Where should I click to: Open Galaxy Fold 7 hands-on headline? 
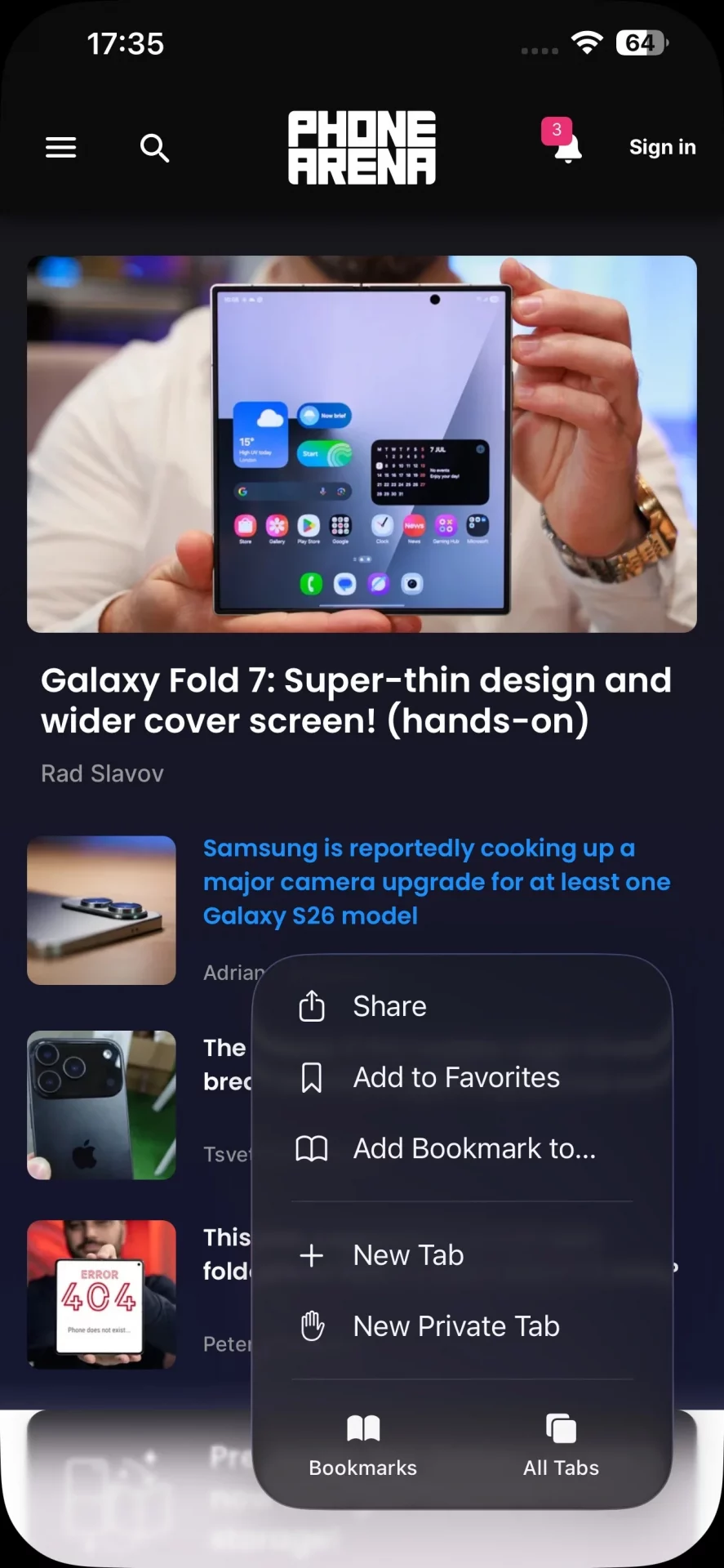pyautogui.click(x=356, y=701)
